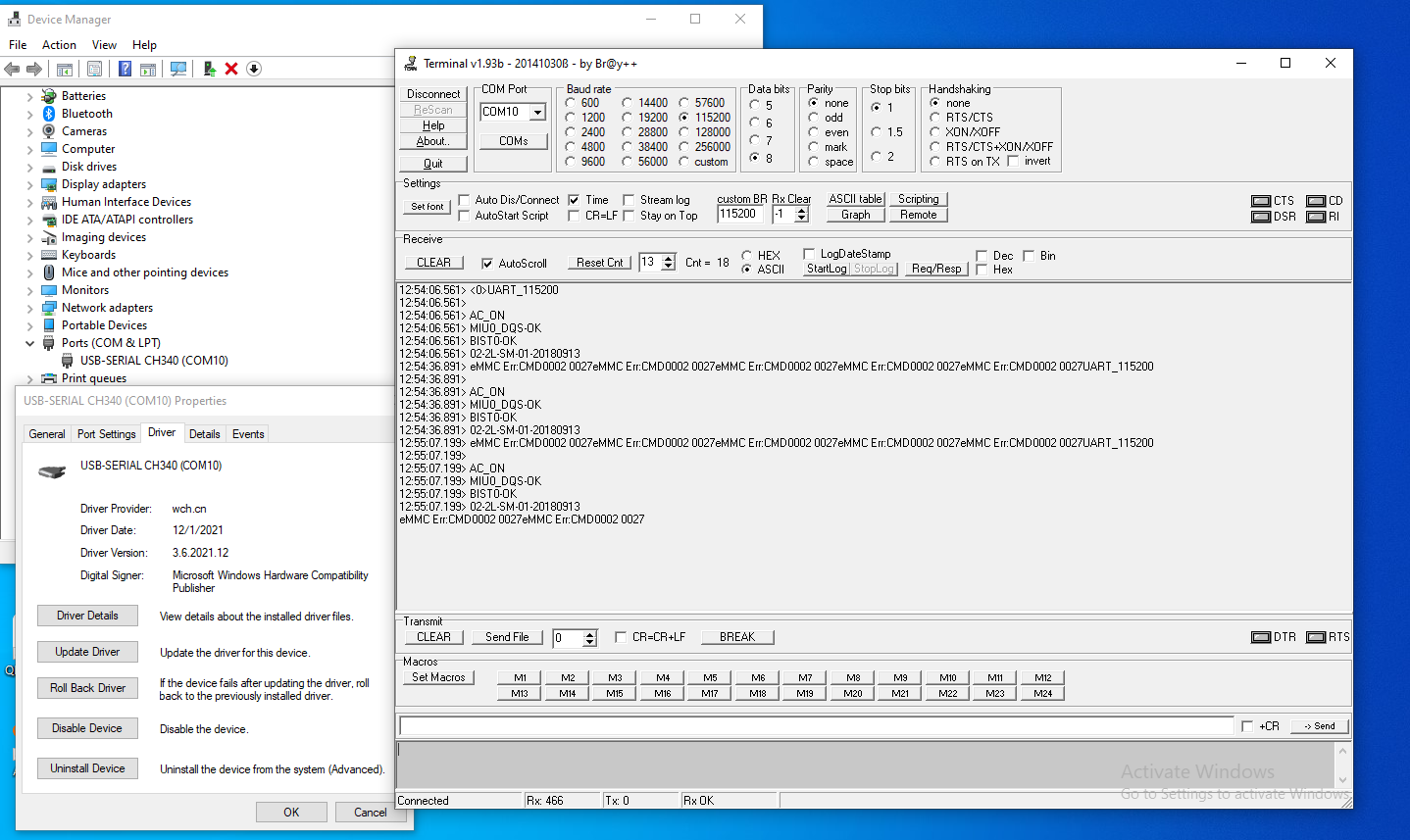The height and width of the screenshot is (840, 1410).
Task: Click the Back arrow in Device Manager toolbar
Action: point(12,69)
